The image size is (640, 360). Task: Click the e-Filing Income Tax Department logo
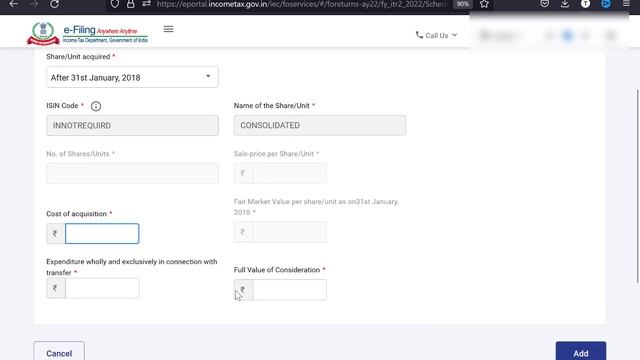click(87, 33)
